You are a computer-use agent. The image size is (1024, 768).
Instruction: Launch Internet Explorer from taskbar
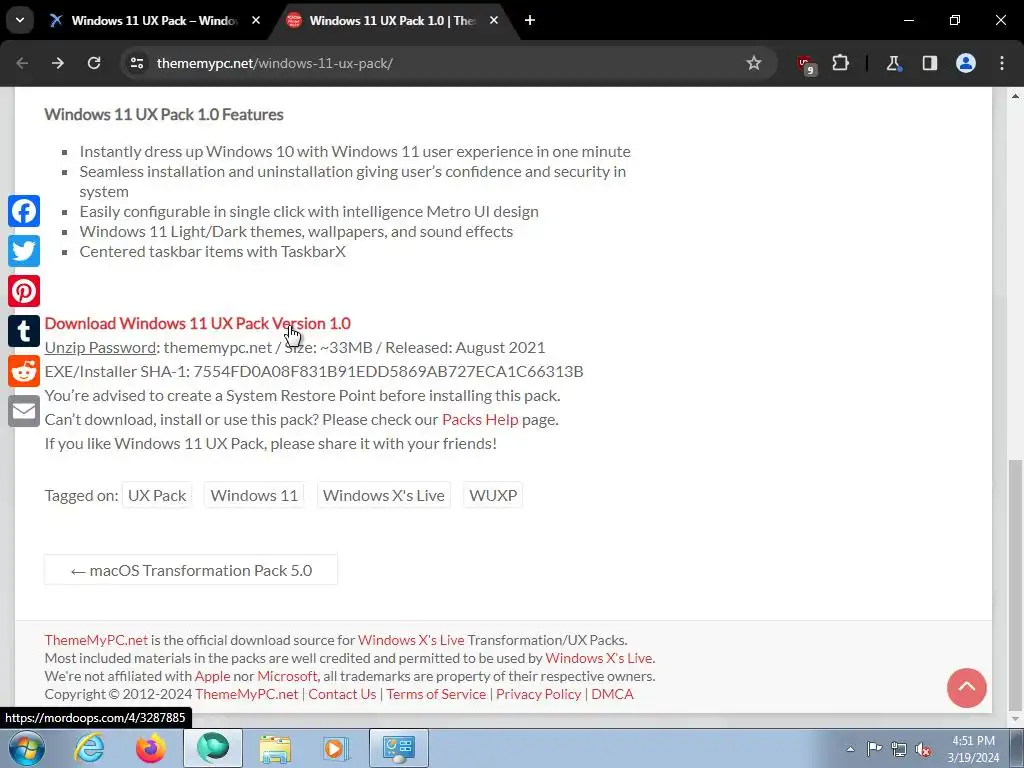pos(89,748)
